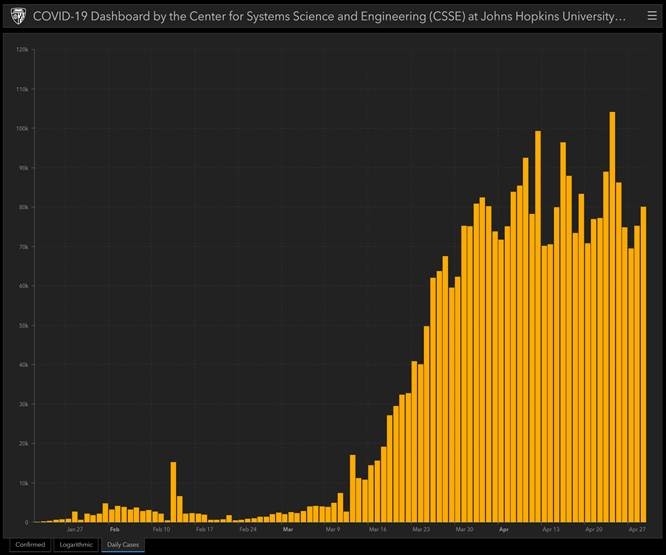This screenshot has width=666, height=555.
Task: Click the Apr 13 date label
Action: pos(550,529)
